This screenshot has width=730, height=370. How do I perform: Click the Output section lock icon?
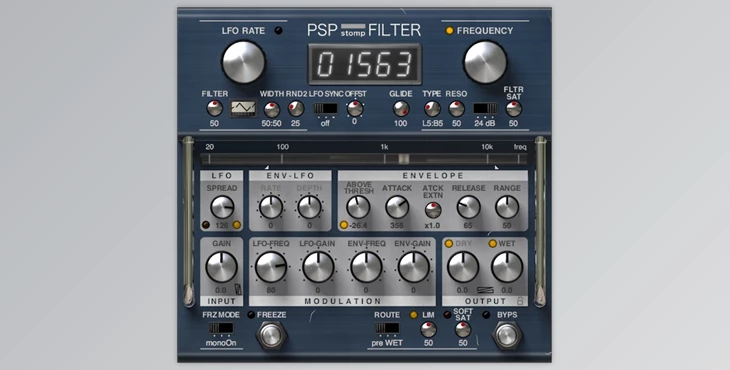tap(520, 301)
